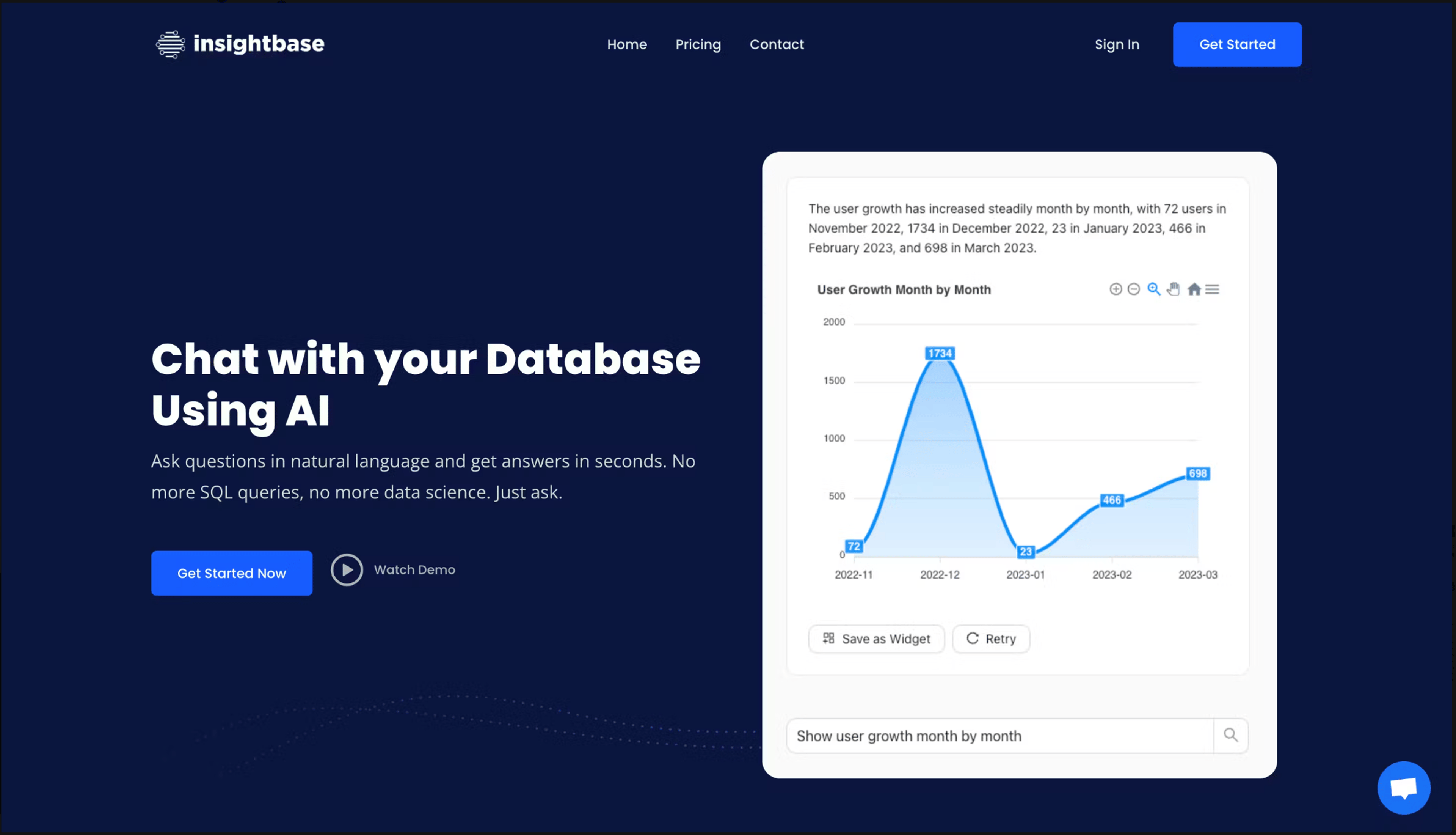
Task: Click the insightbase logo
Action: (239, 44)
